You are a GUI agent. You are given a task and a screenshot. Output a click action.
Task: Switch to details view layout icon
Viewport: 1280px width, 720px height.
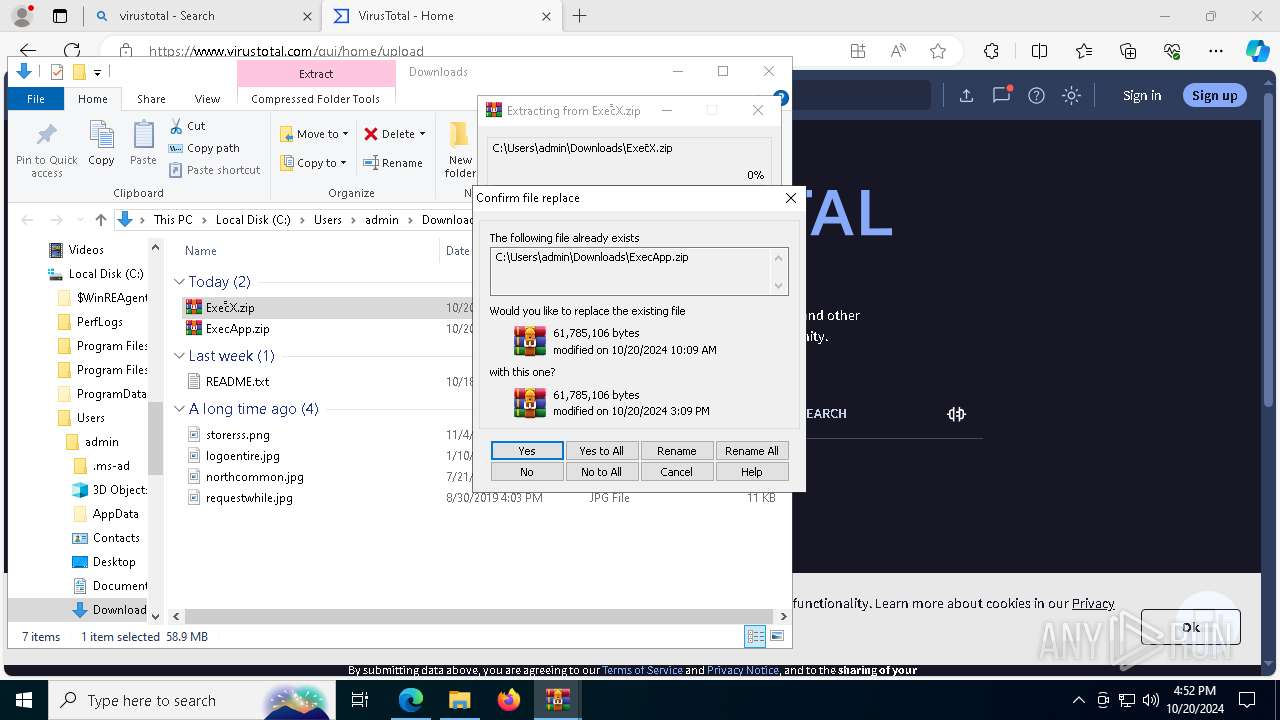click(755, 636)
